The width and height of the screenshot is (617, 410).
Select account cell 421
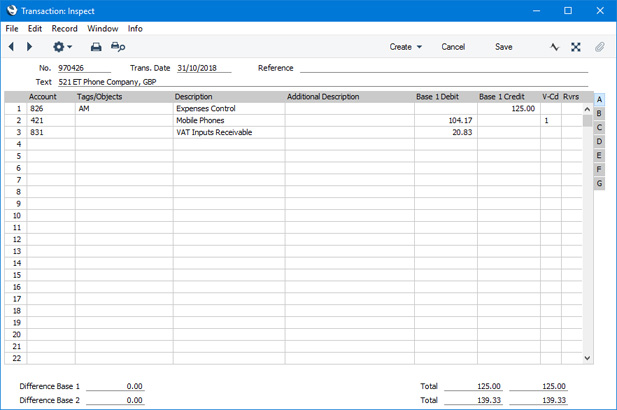tap(51, 120)
